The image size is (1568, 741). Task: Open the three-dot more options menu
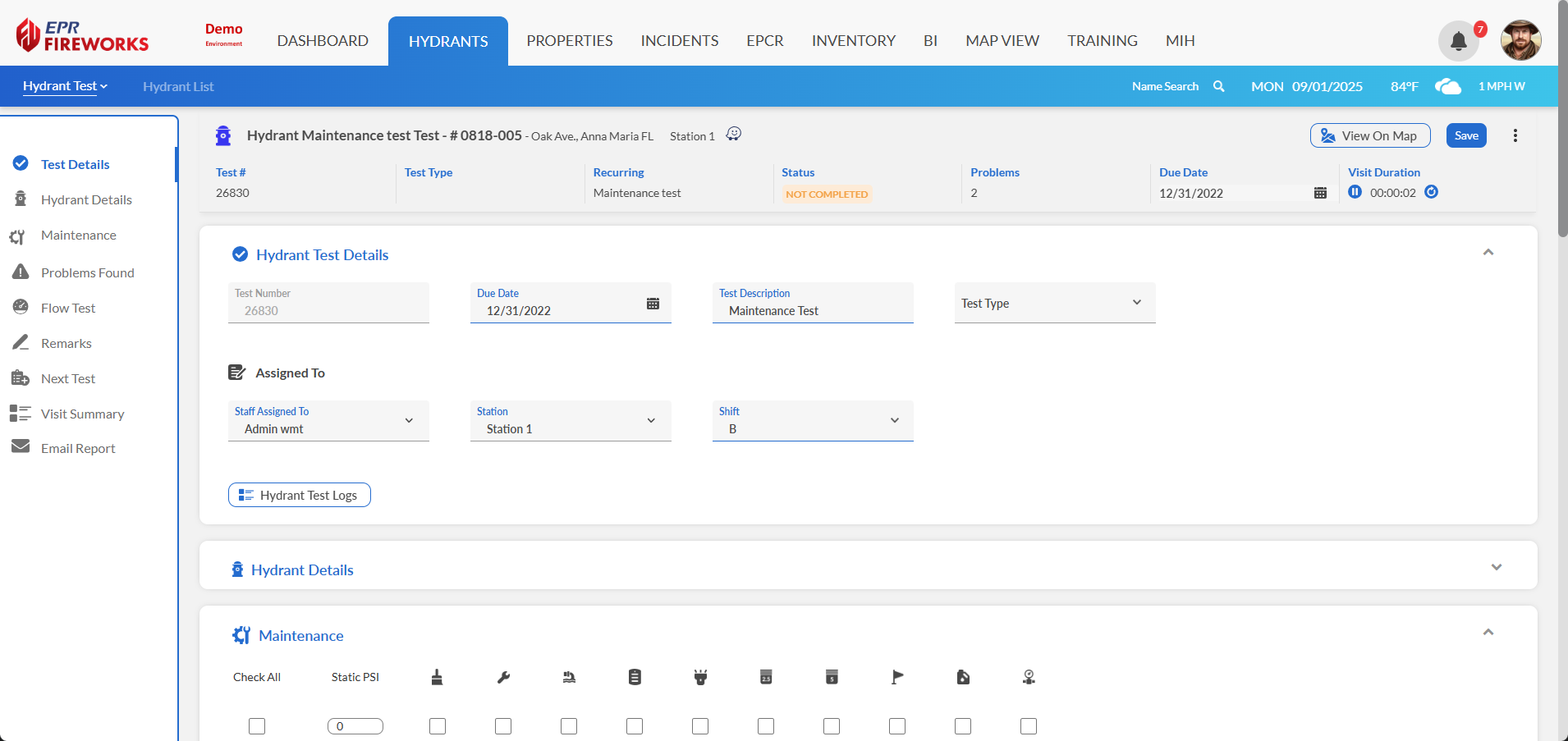pos(1515,136)
